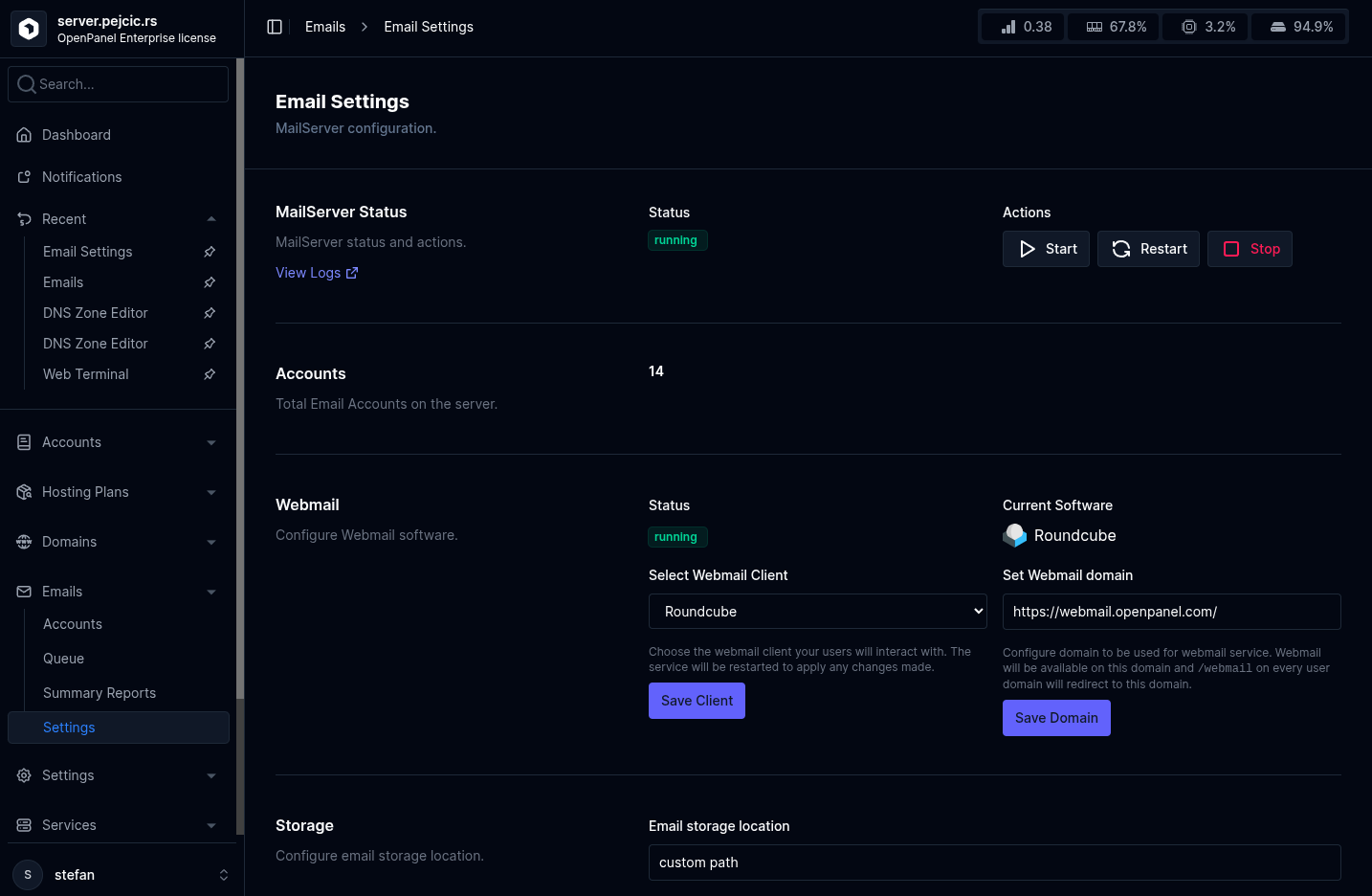Click the OpenPanel logo icon

point(29,29)
